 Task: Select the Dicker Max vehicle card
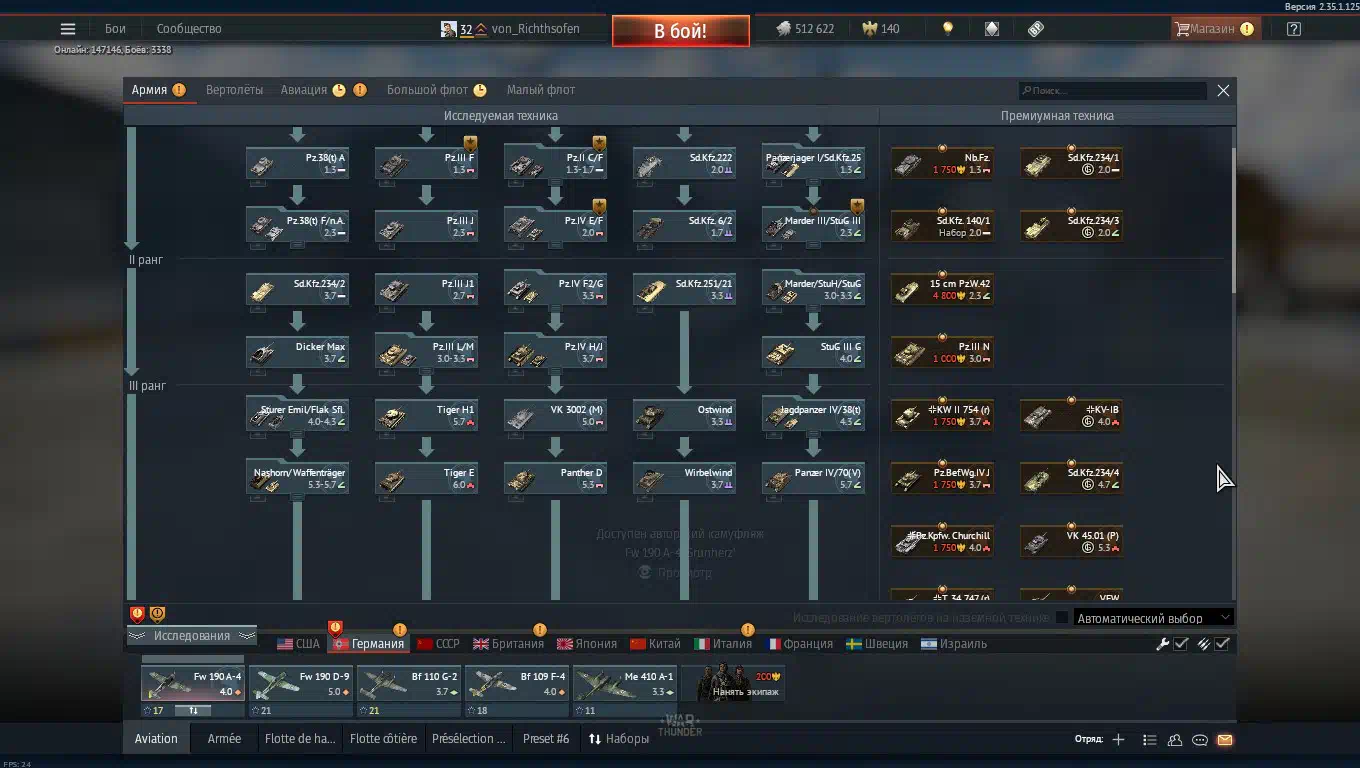297,352
